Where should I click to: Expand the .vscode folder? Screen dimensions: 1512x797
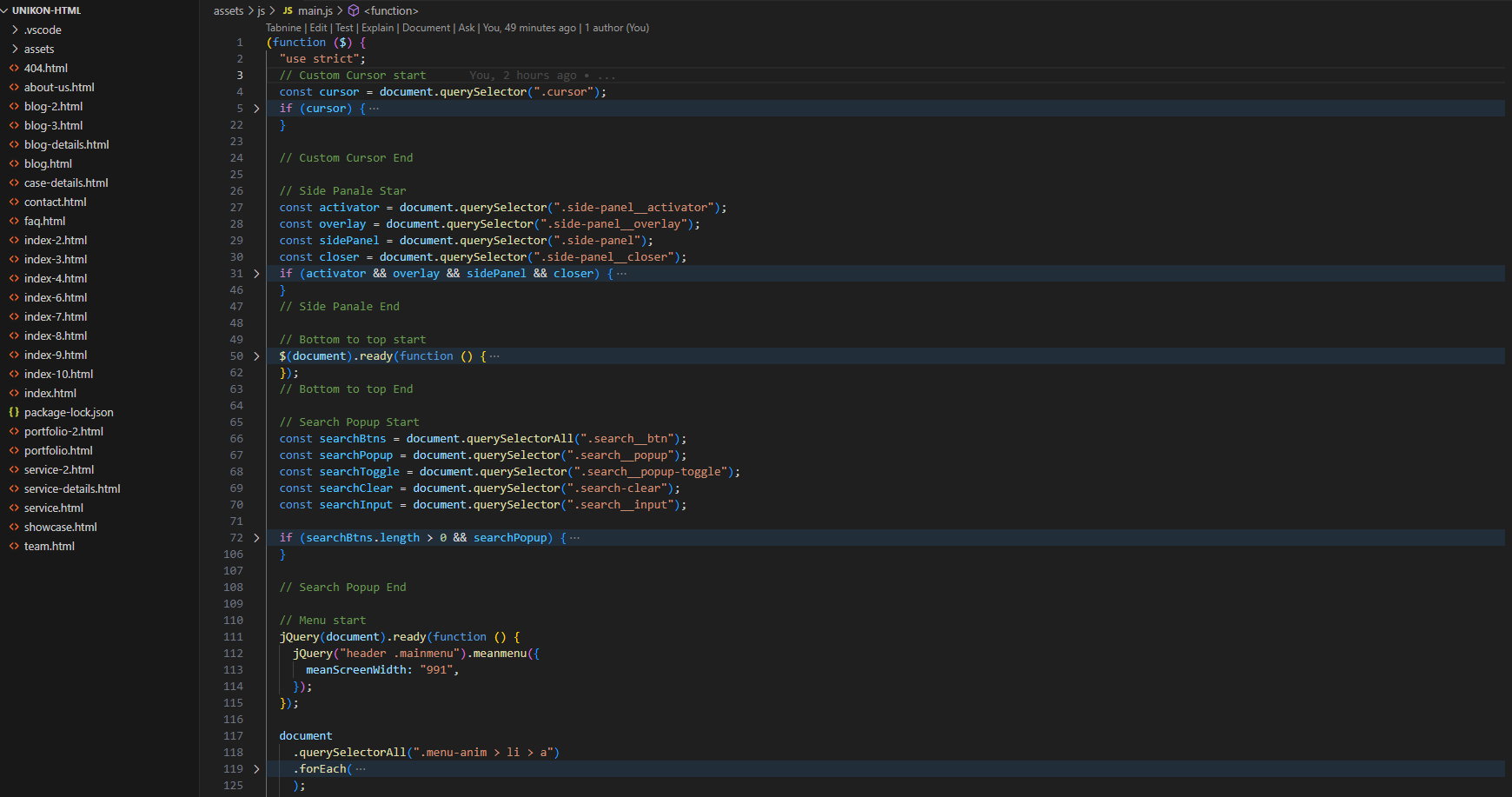tap(43, 30)
